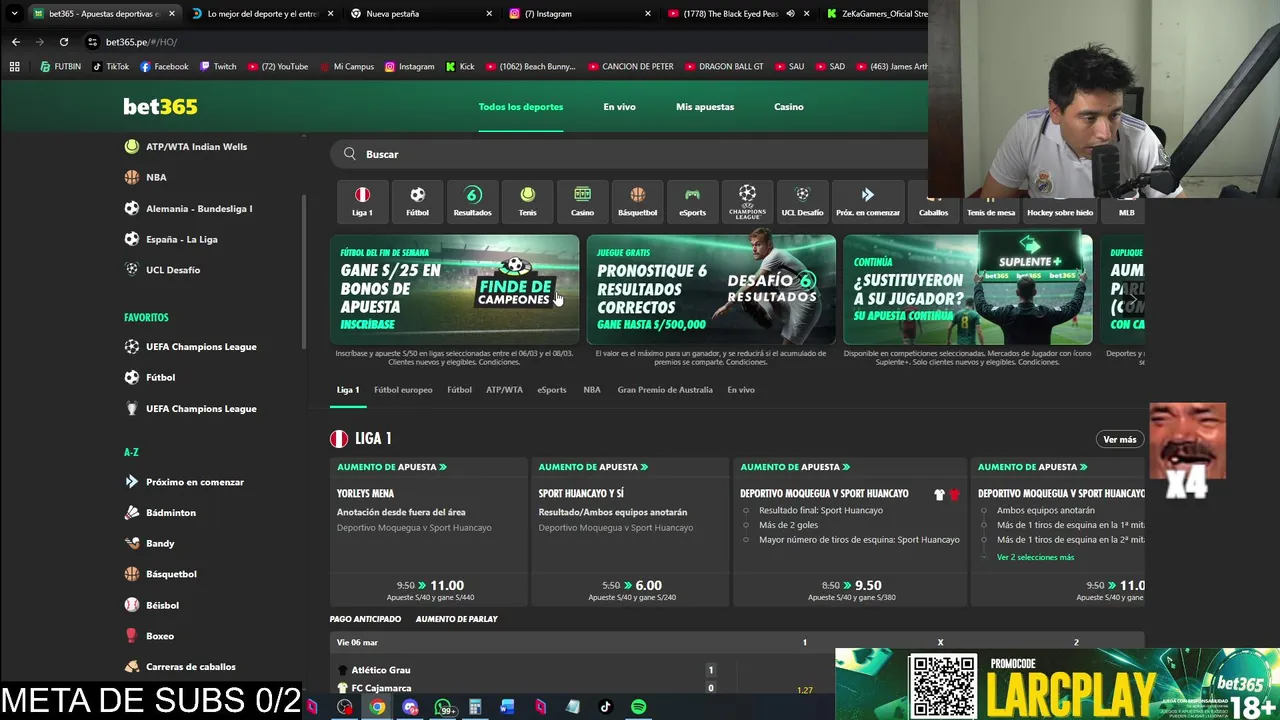Open the Fútbol quick sport icon

417,201
